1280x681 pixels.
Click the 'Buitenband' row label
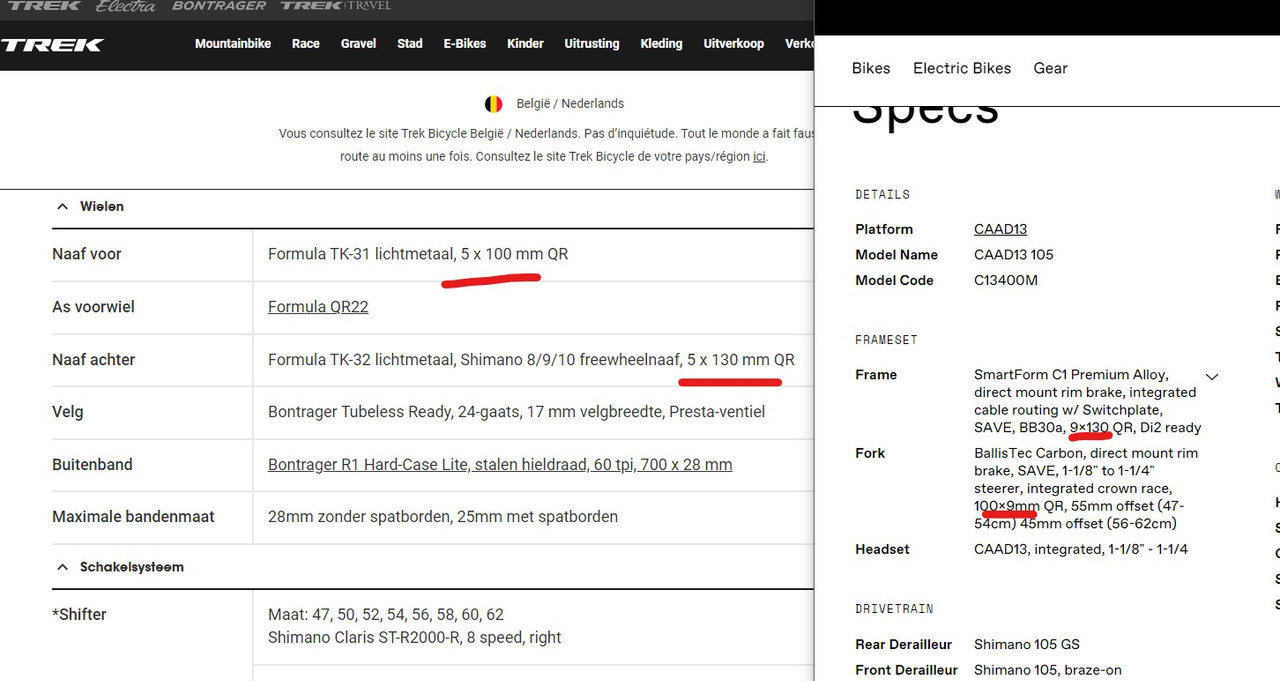[92, 465]
